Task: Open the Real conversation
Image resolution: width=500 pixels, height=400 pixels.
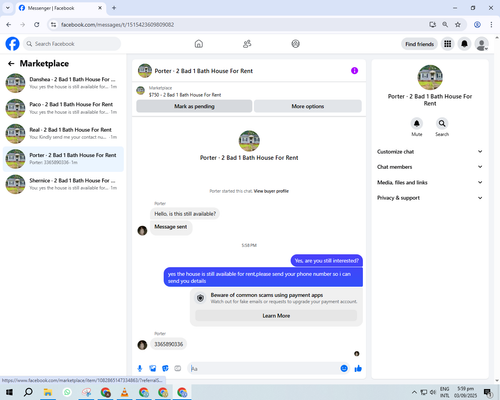Action: click(63, 134)
